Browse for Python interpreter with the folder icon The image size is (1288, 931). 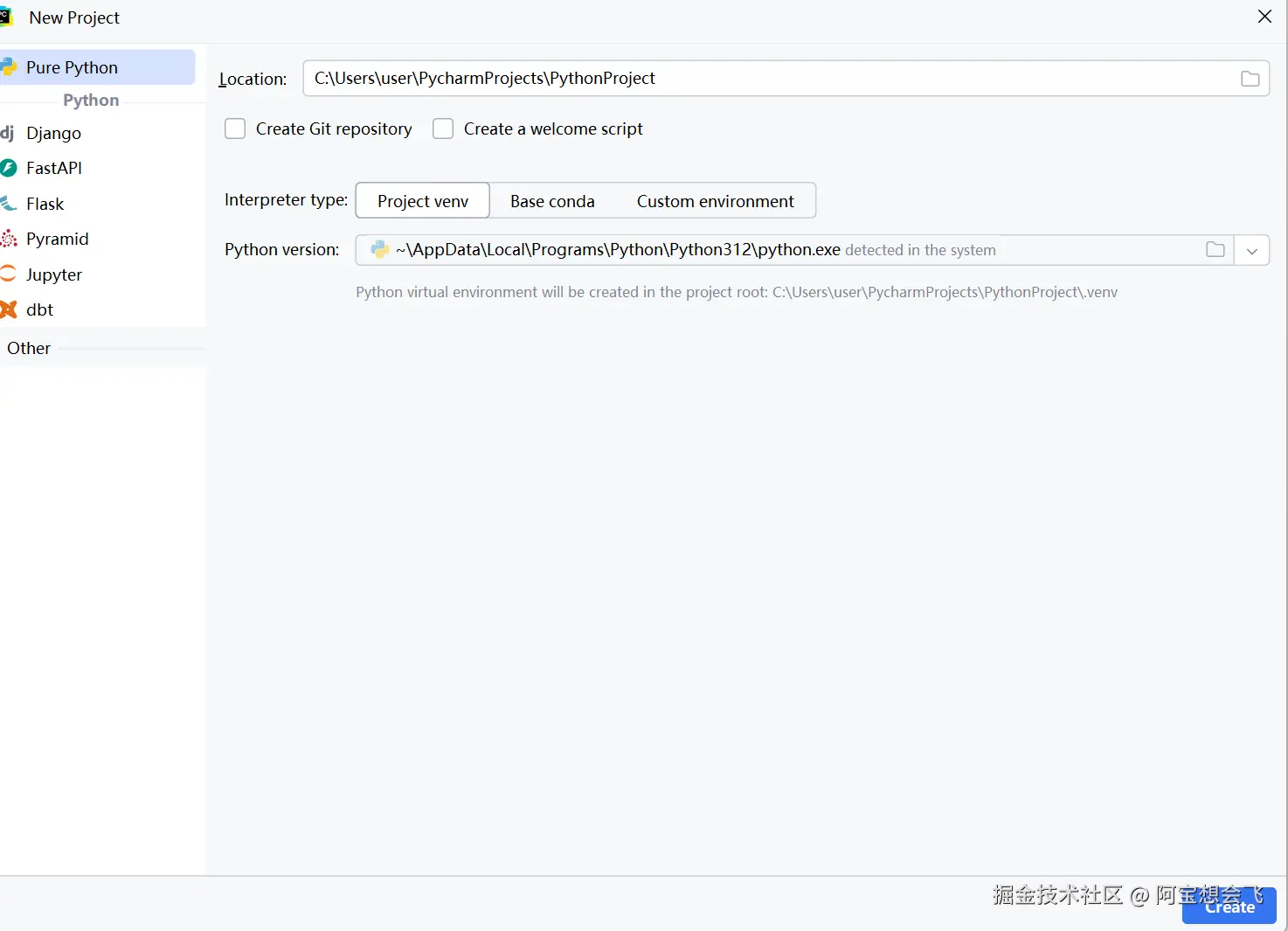1215,249
